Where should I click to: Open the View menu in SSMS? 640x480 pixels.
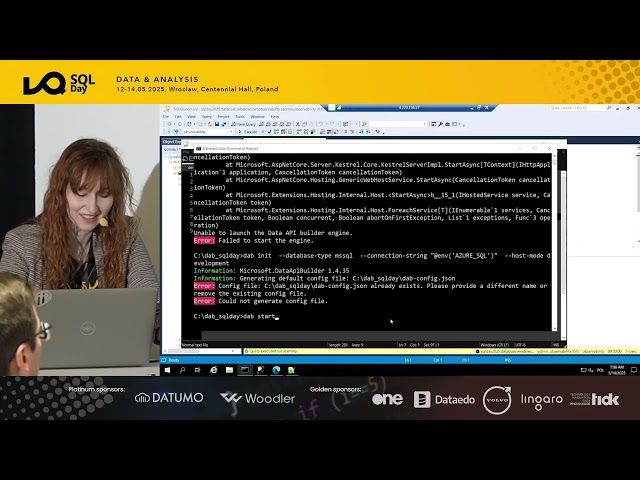pyautogui.click(x=191, y=117)
